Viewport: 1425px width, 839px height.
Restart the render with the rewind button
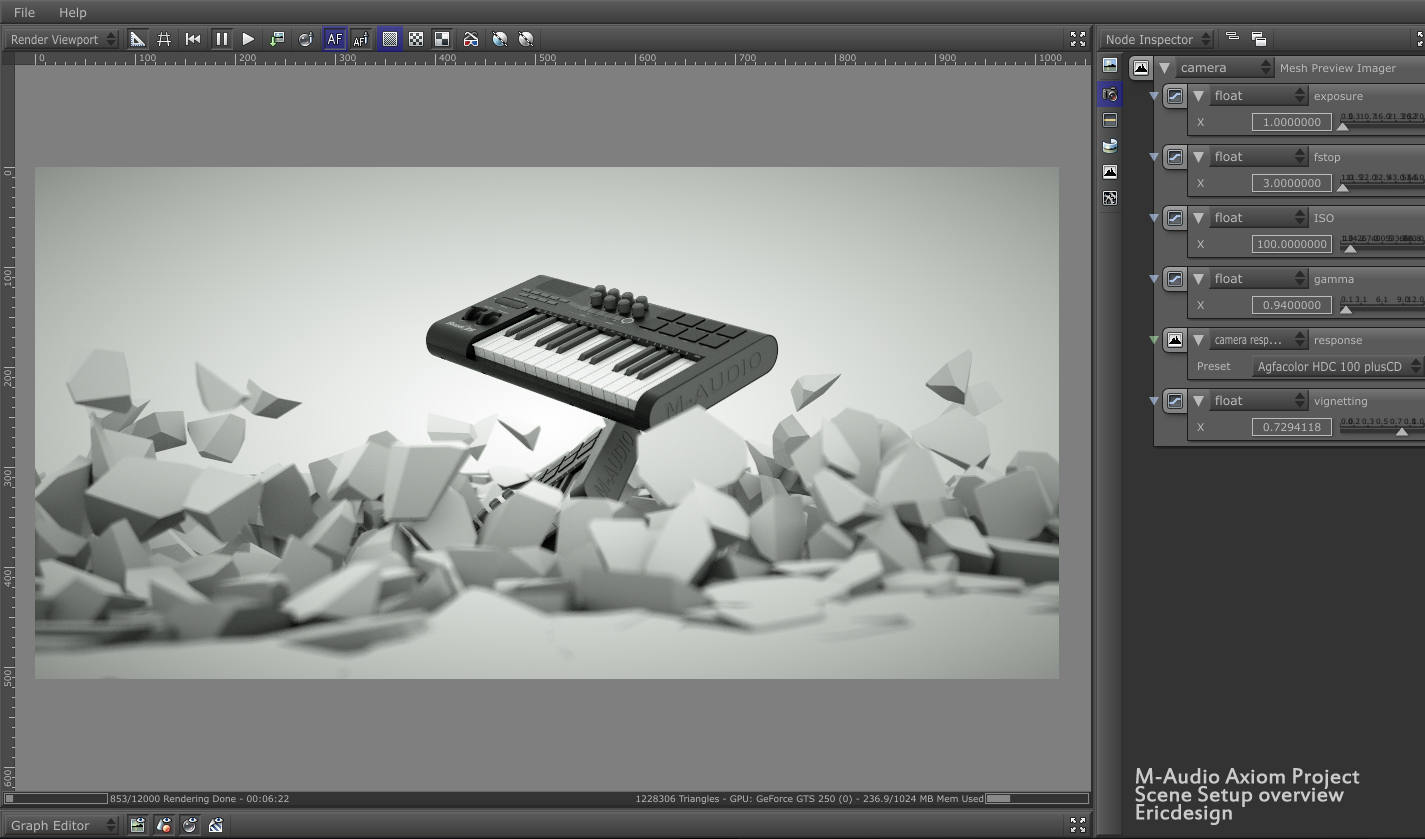pos(193,39)
